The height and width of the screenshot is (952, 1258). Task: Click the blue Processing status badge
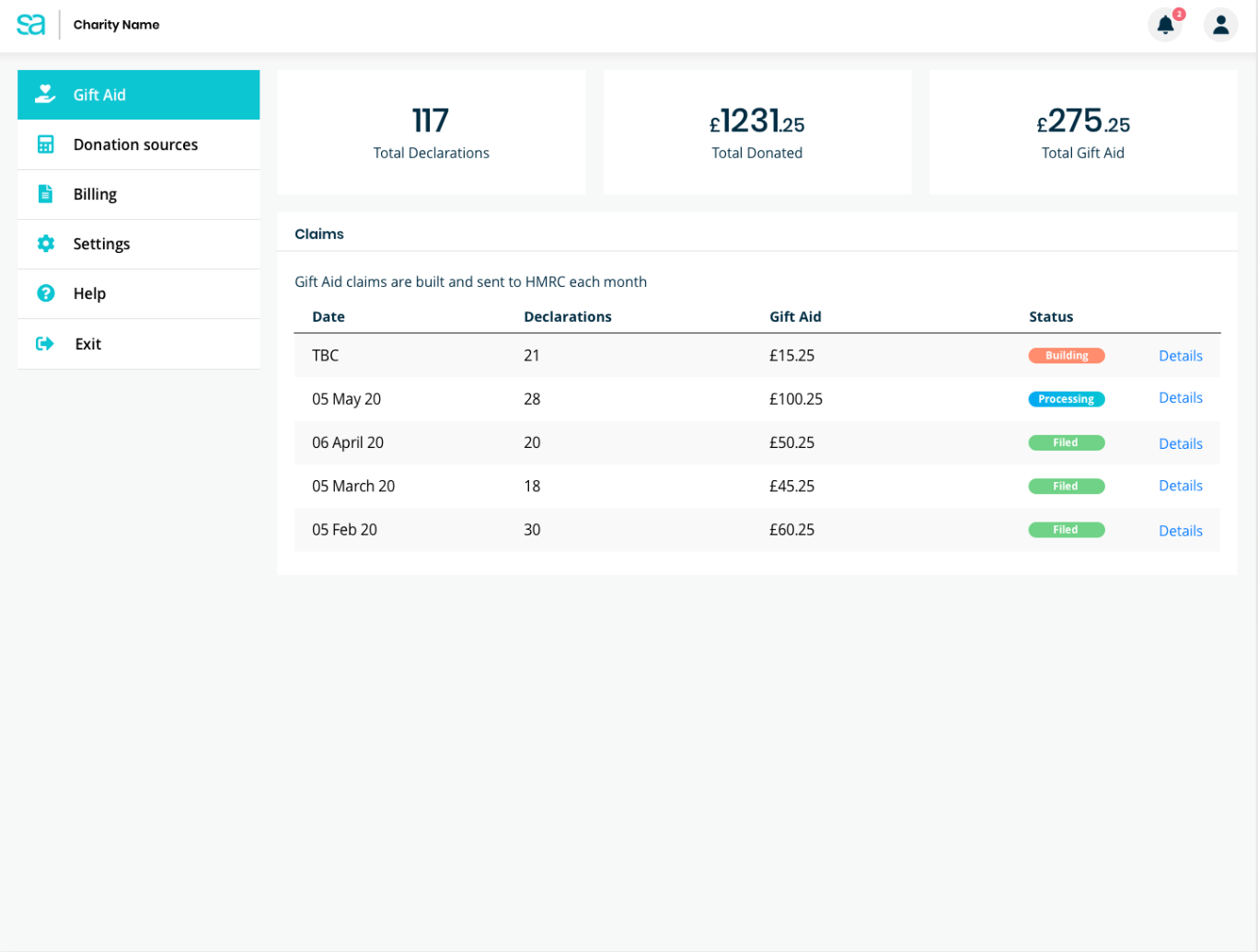[1066, 399]
